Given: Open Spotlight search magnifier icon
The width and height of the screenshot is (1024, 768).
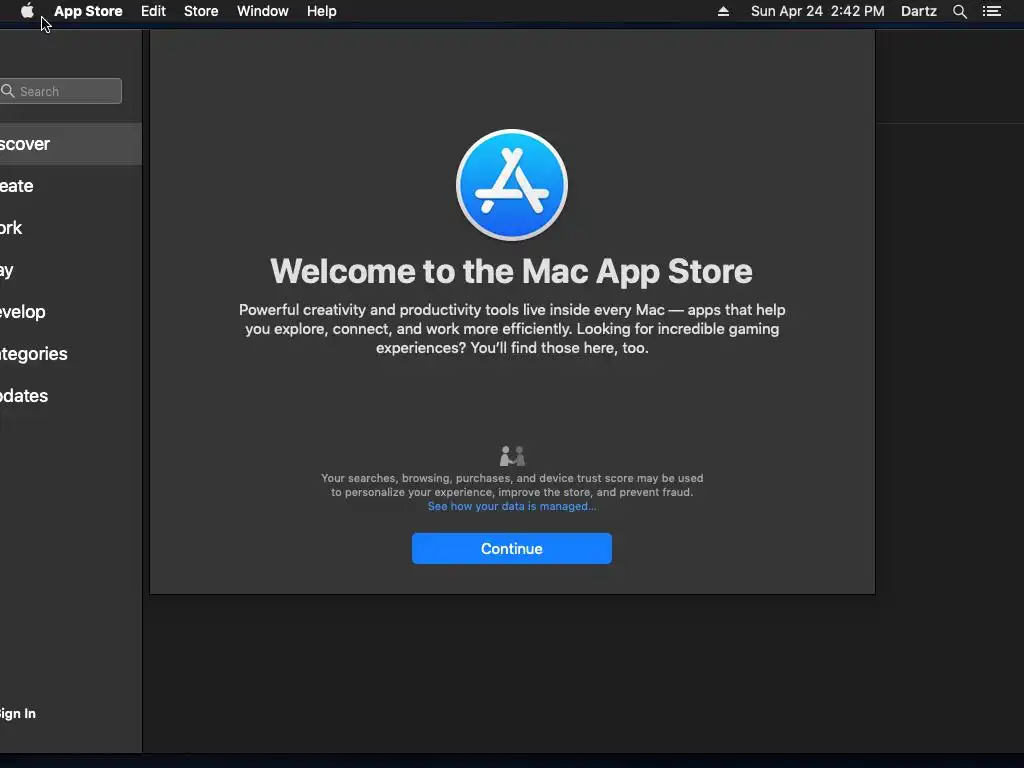Looking at the screenshot, I should (960, 11).
